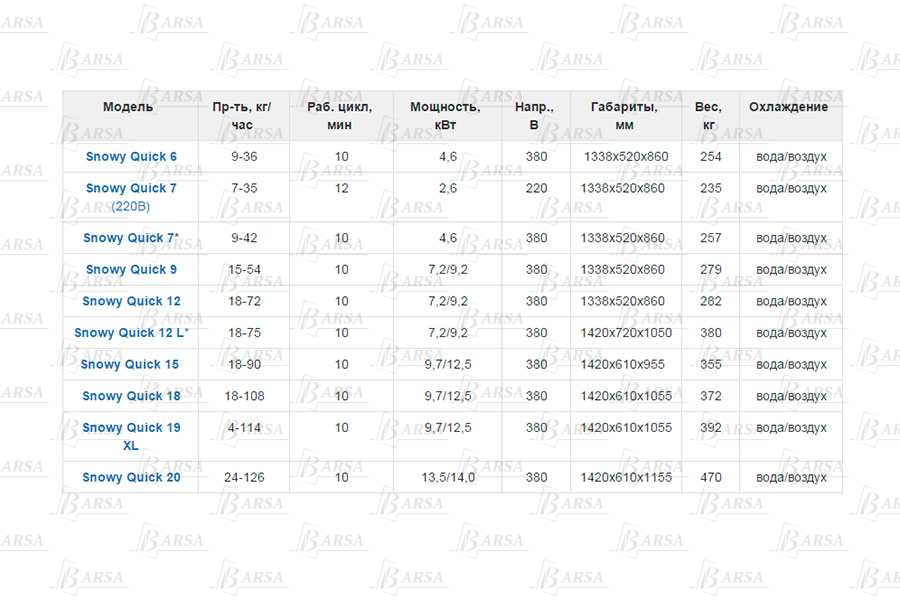Image resolution: width=900 pixels, height=600 pixels.
Task: Click the Snowy Quick 12 L* link
Action: point(131,333)
